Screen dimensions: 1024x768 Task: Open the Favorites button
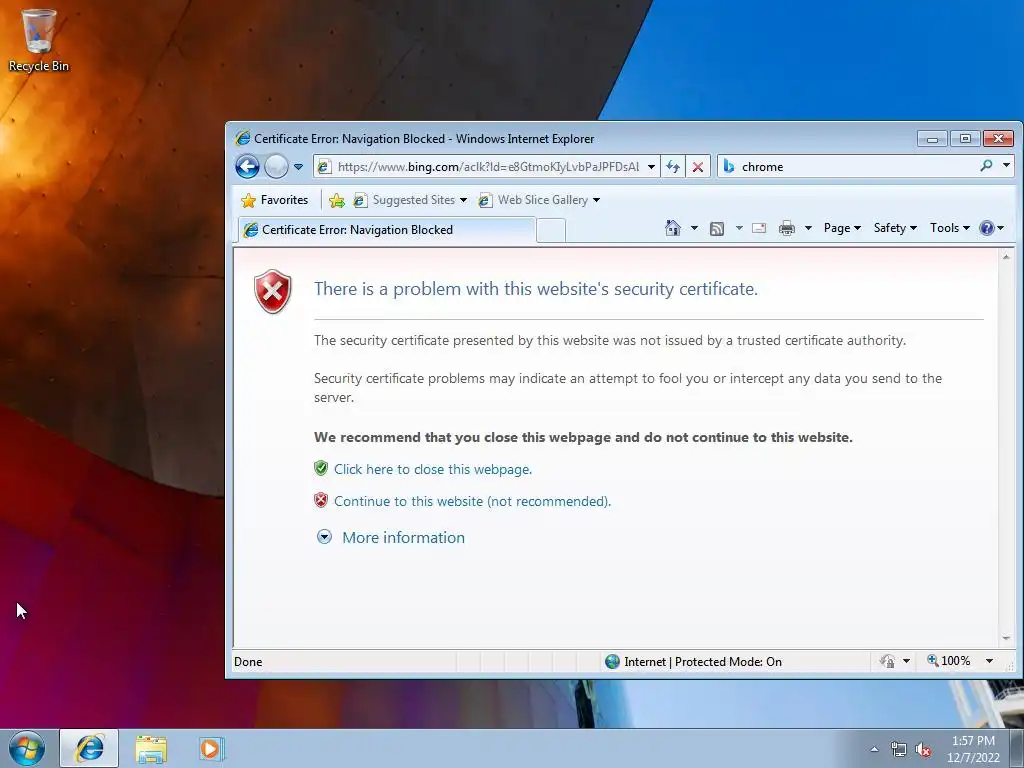pyautogui.click(x=275, y=200)
